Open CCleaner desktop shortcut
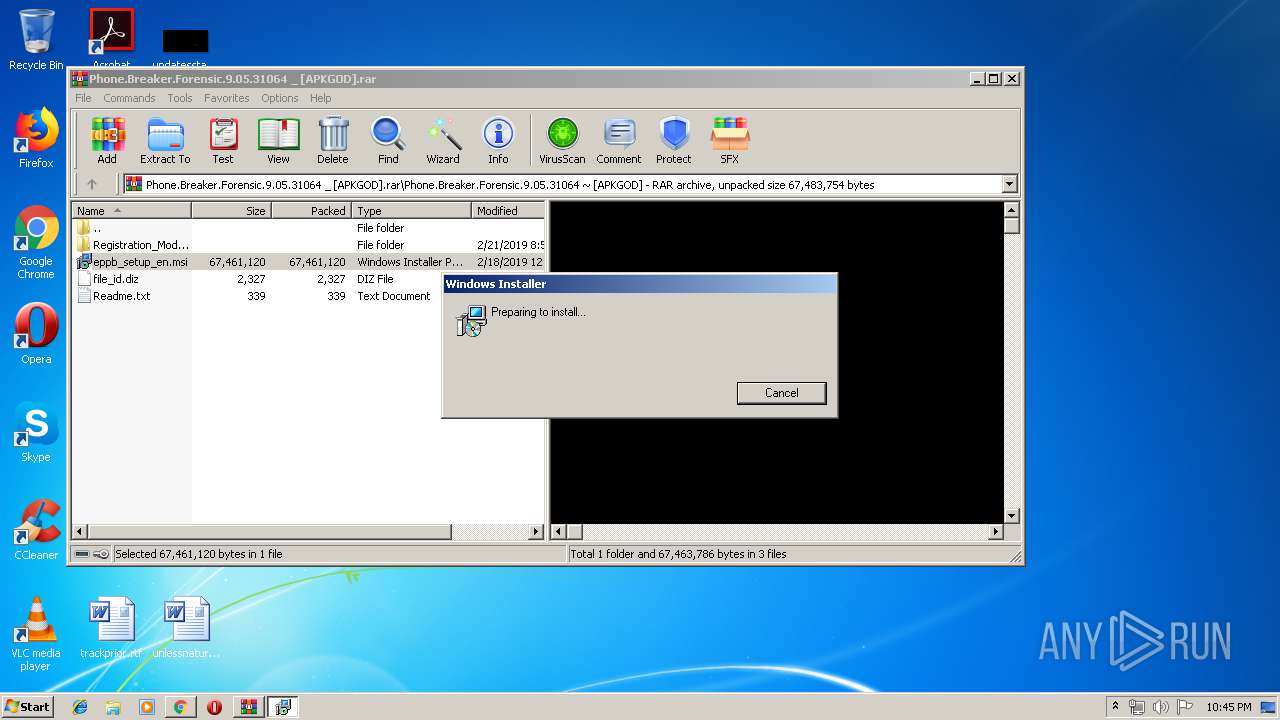Image resolution: width=1280 pixels, height=720 pixels. click(36, 531)
